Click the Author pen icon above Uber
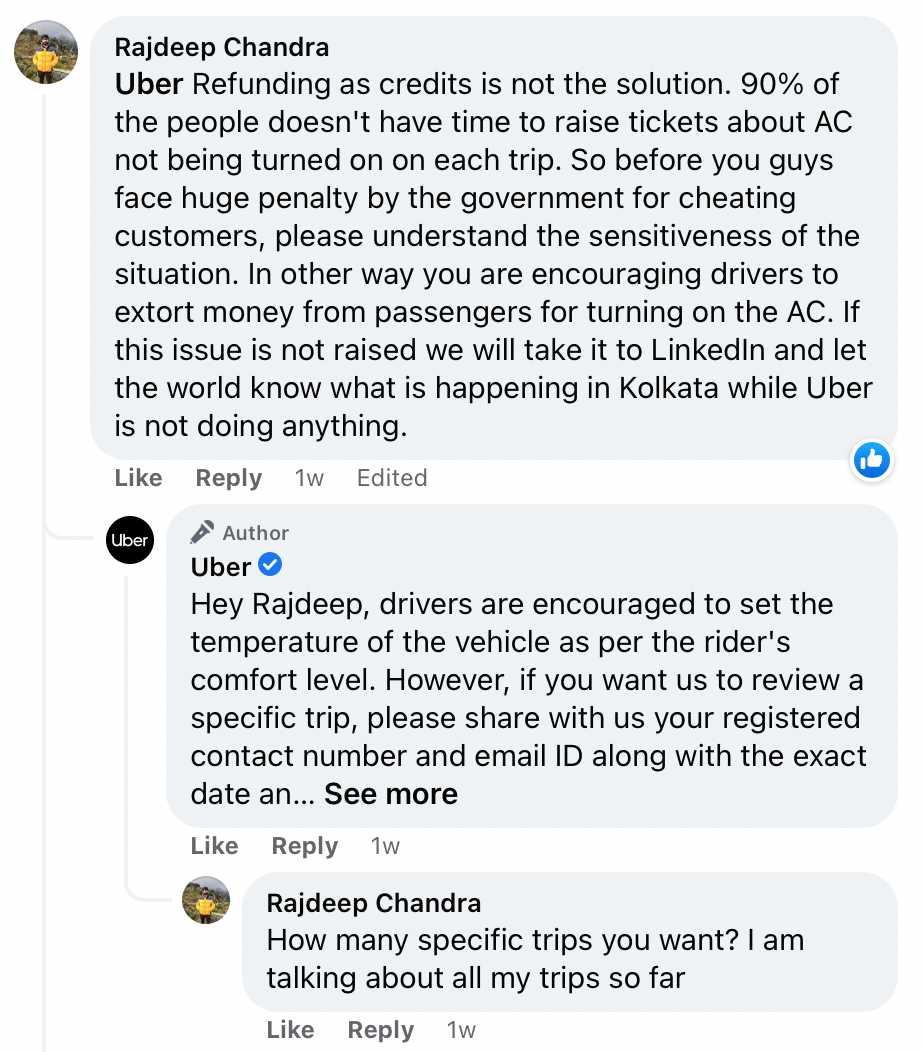The width and height of the screenshot is (922, 1052). (203, 532)
